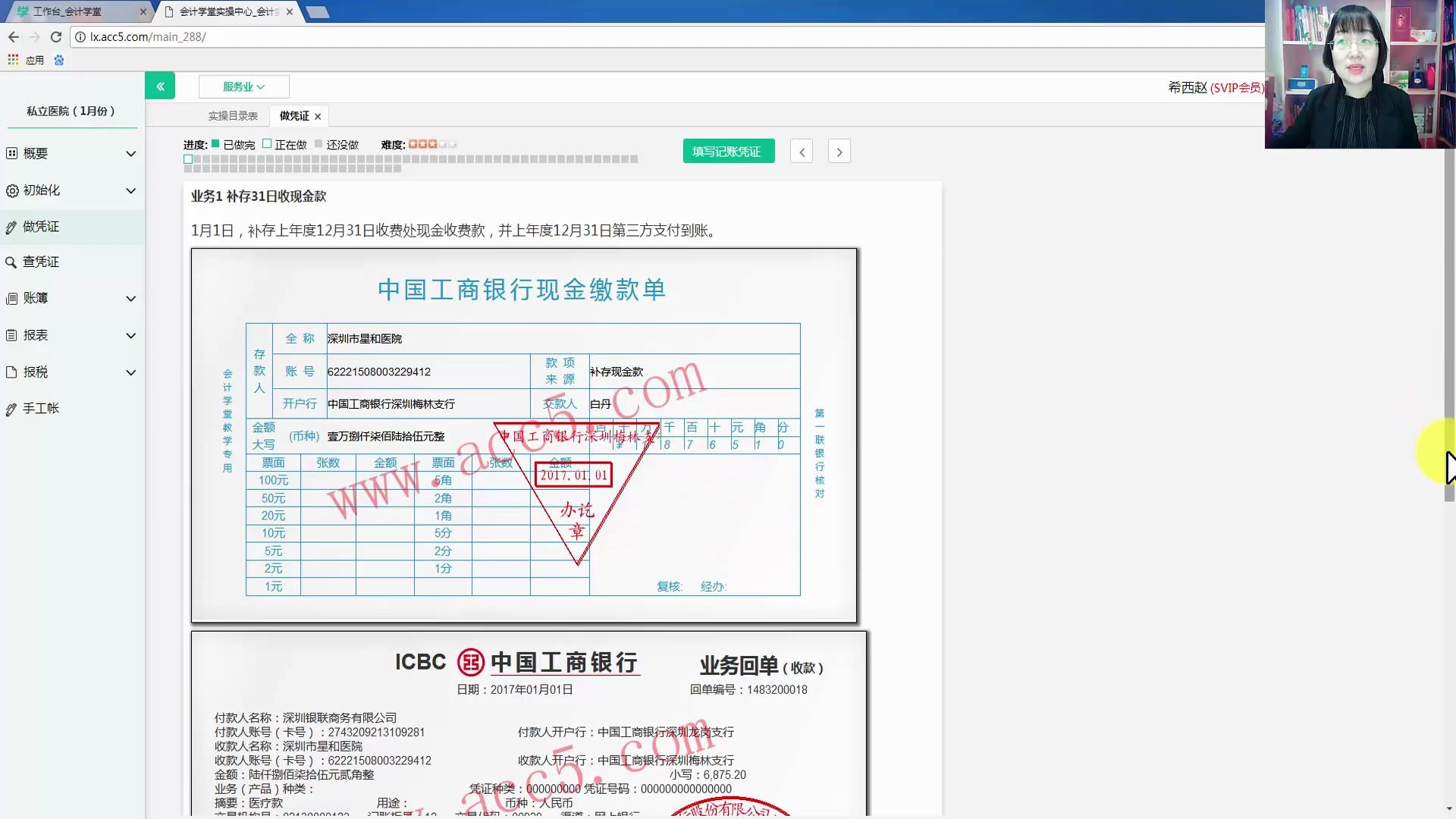Open the 服务业 industry dropdown
1456x819 pixels.
(243, 86)
